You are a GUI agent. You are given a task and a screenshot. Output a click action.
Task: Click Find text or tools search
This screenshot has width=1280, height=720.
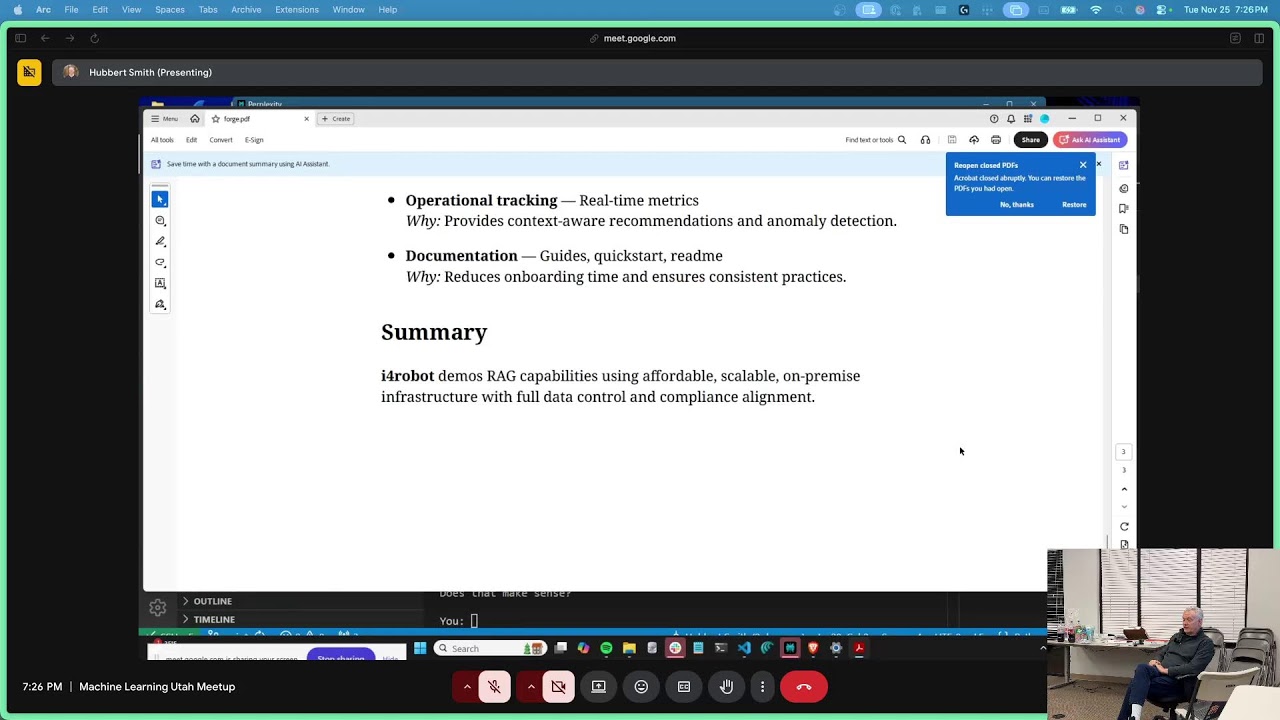(875, 140)
